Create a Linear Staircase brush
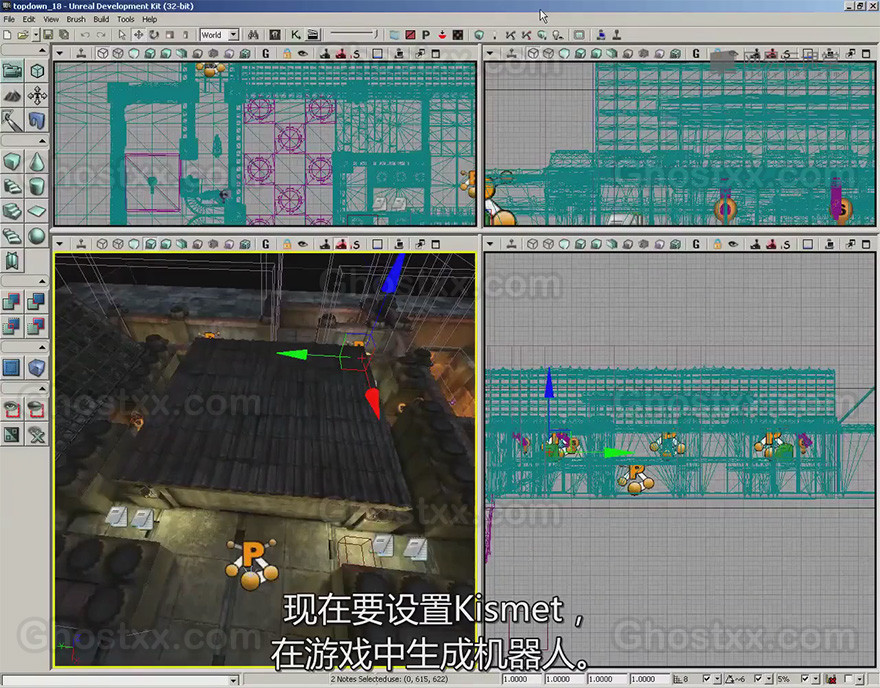Image resolution: width=880 pixels, height=688 pixels. point(12,211)
